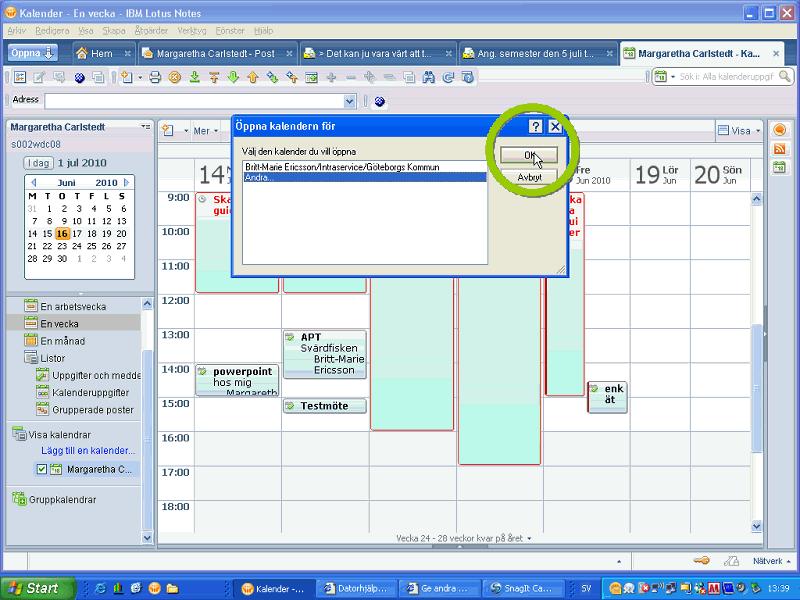
Task: Click OK in the open calendar dialog
Action: [x=529, y=155]
